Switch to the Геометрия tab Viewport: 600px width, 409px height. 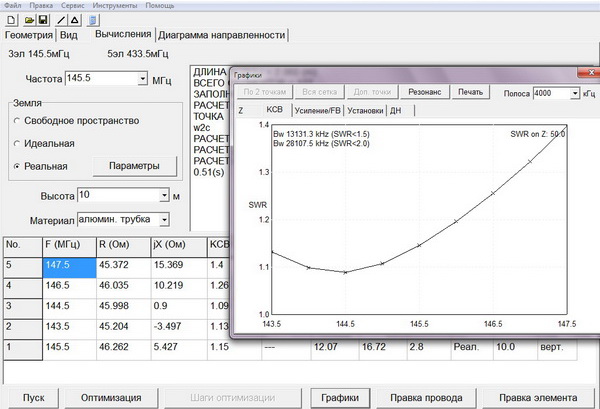point(29,35)
